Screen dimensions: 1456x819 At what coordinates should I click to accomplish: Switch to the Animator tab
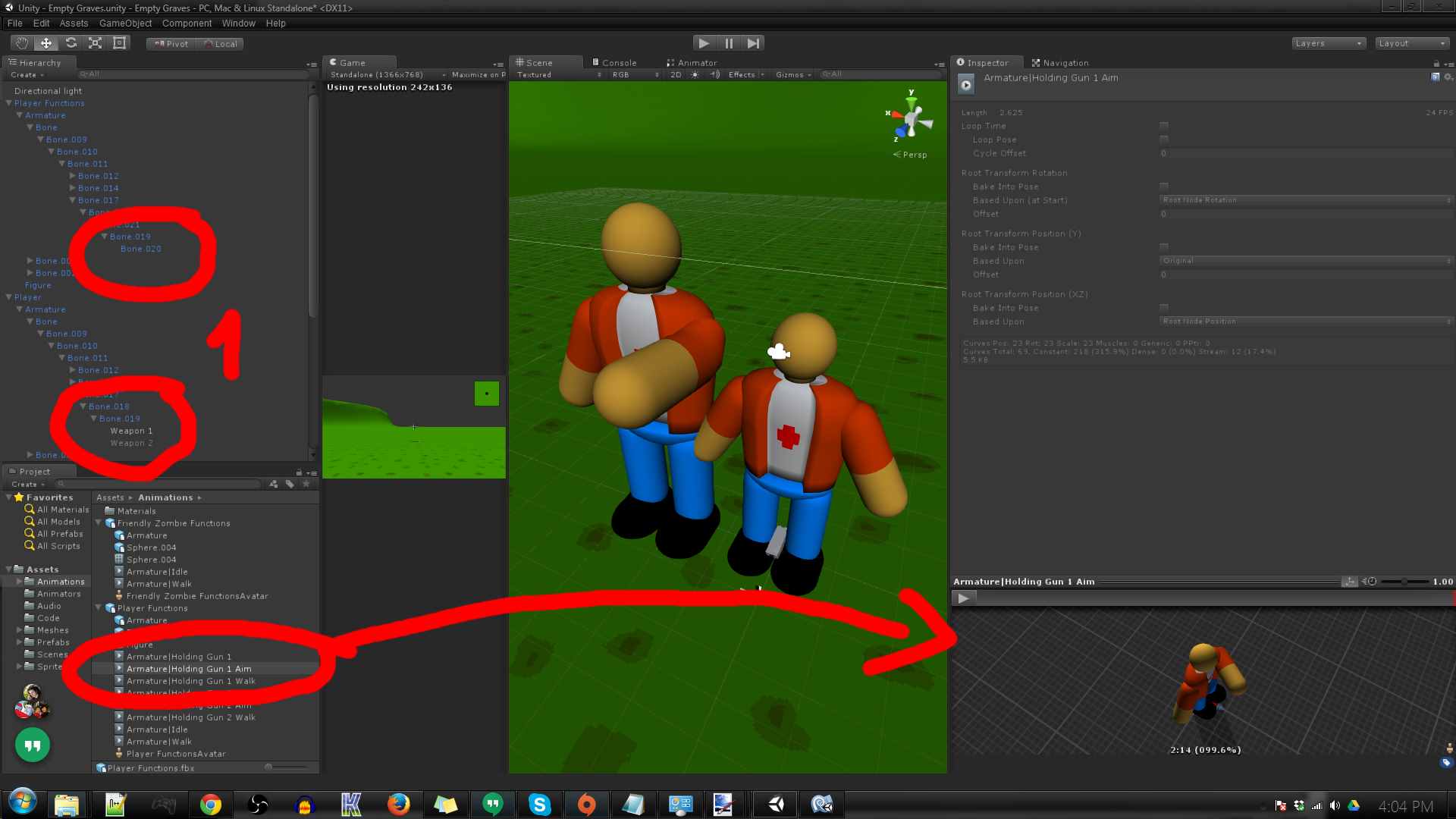pos(692,63)
